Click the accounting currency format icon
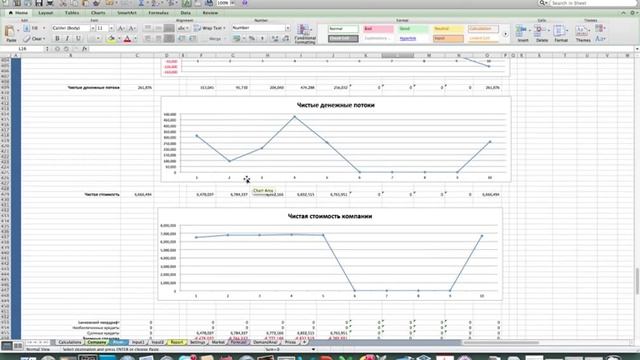The image size is (640, 360). 237,39
